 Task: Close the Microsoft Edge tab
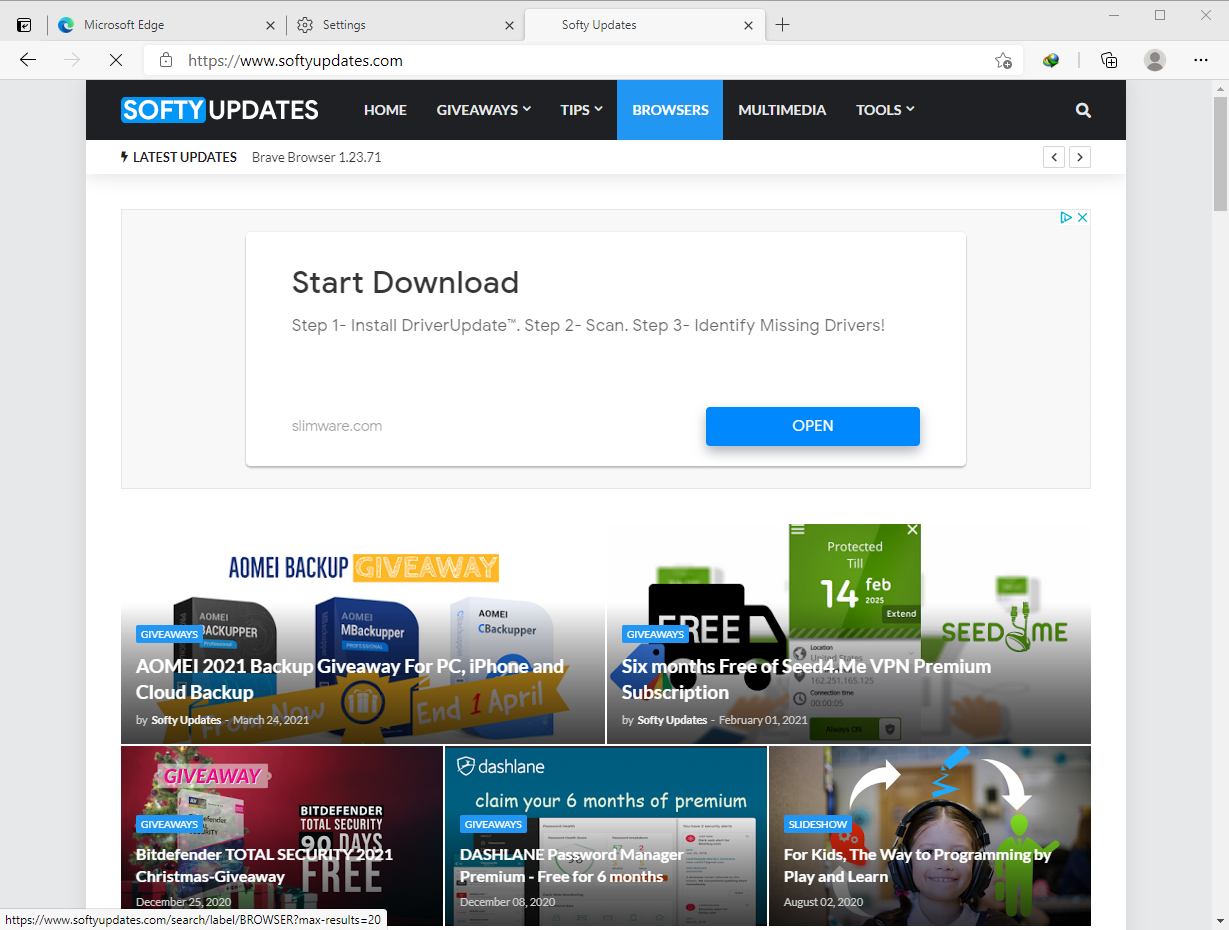coord(269,25)
